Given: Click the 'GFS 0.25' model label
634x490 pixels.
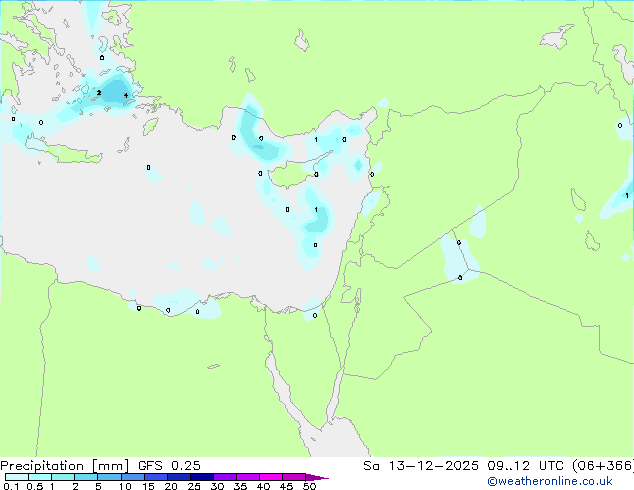Looking at the screenshot, I should click(169, 466).
